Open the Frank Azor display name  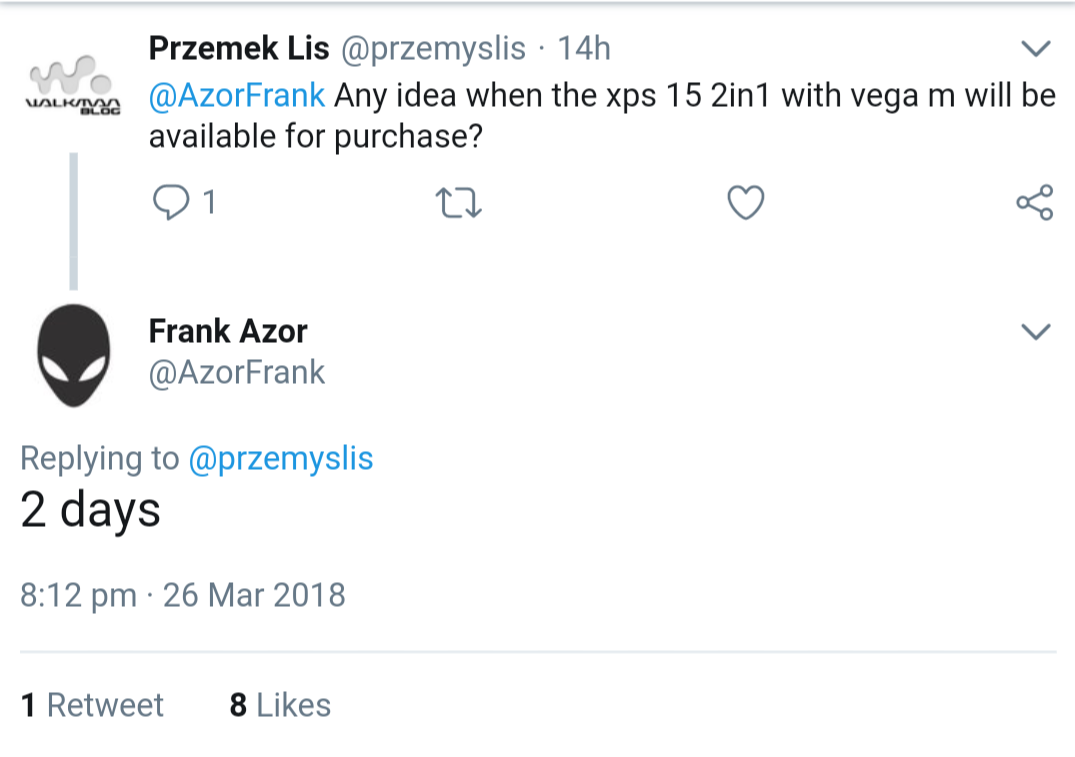(228, 330)
